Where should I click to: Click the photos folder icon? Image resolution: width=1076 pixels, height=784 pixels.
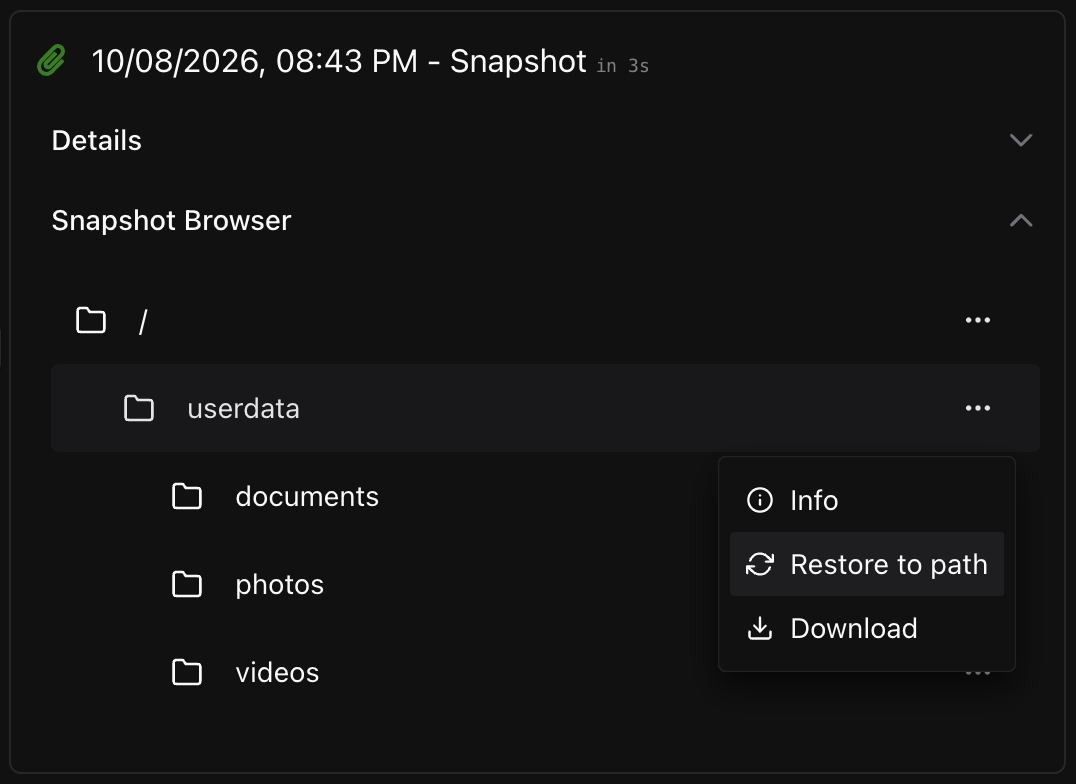point(187,584)
